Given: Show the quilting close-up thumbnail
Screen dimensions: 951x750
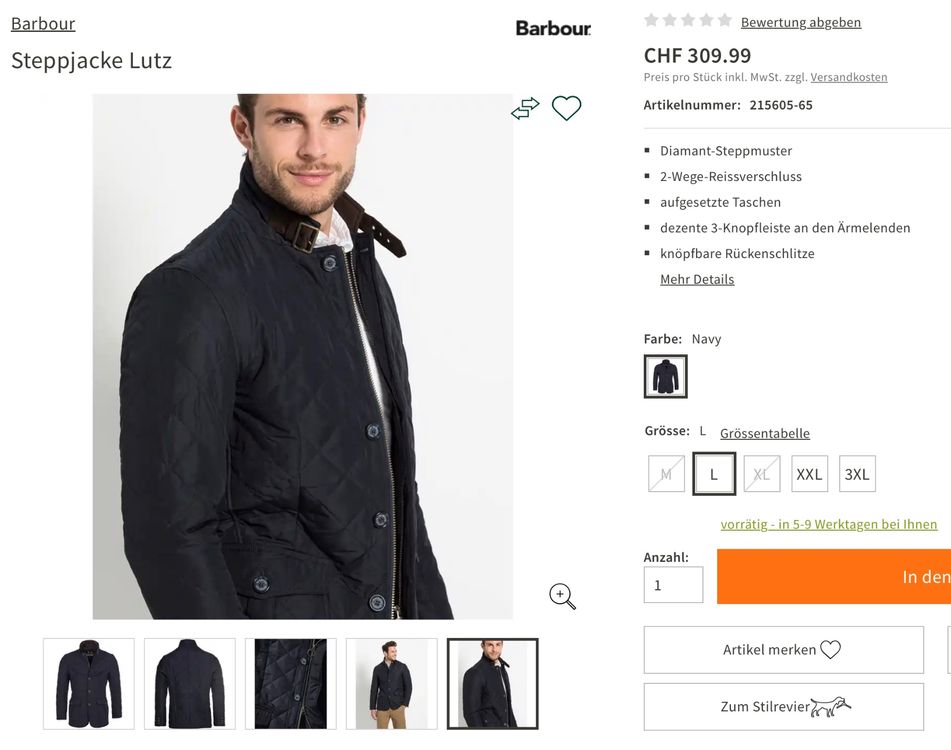Looking at the screenshot, I should click(x=291, y=684).
